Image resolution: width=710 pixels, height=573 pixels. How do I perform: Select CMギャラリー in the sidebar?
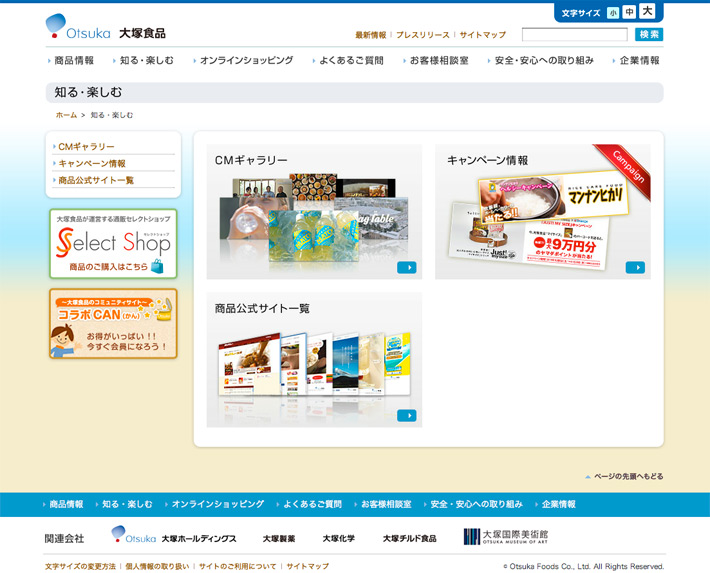click(86, 147)
